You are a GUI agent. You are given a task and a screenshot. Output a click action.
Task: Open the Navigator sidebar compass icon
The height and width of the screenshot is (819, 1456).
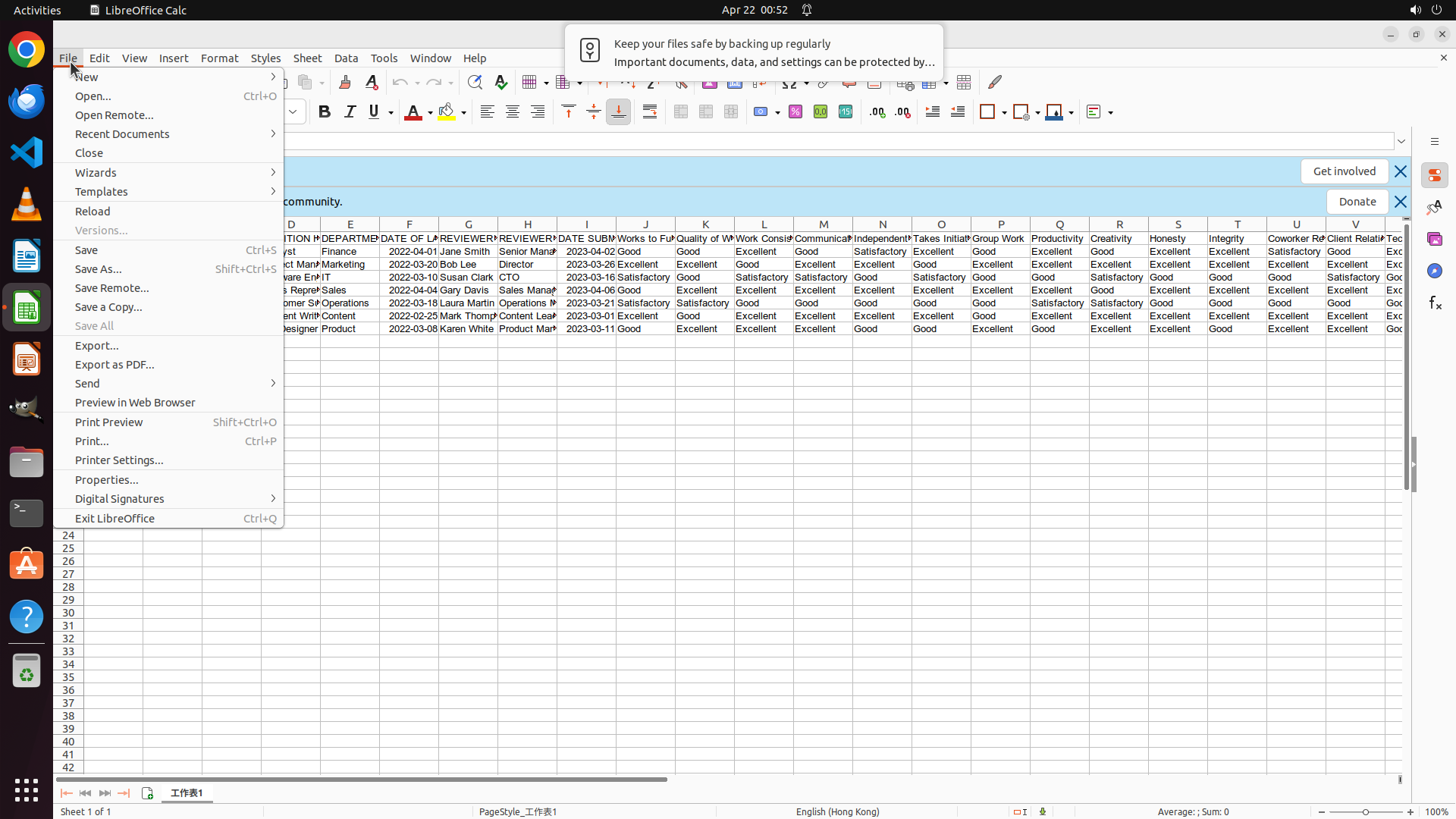click(1435, 271)
